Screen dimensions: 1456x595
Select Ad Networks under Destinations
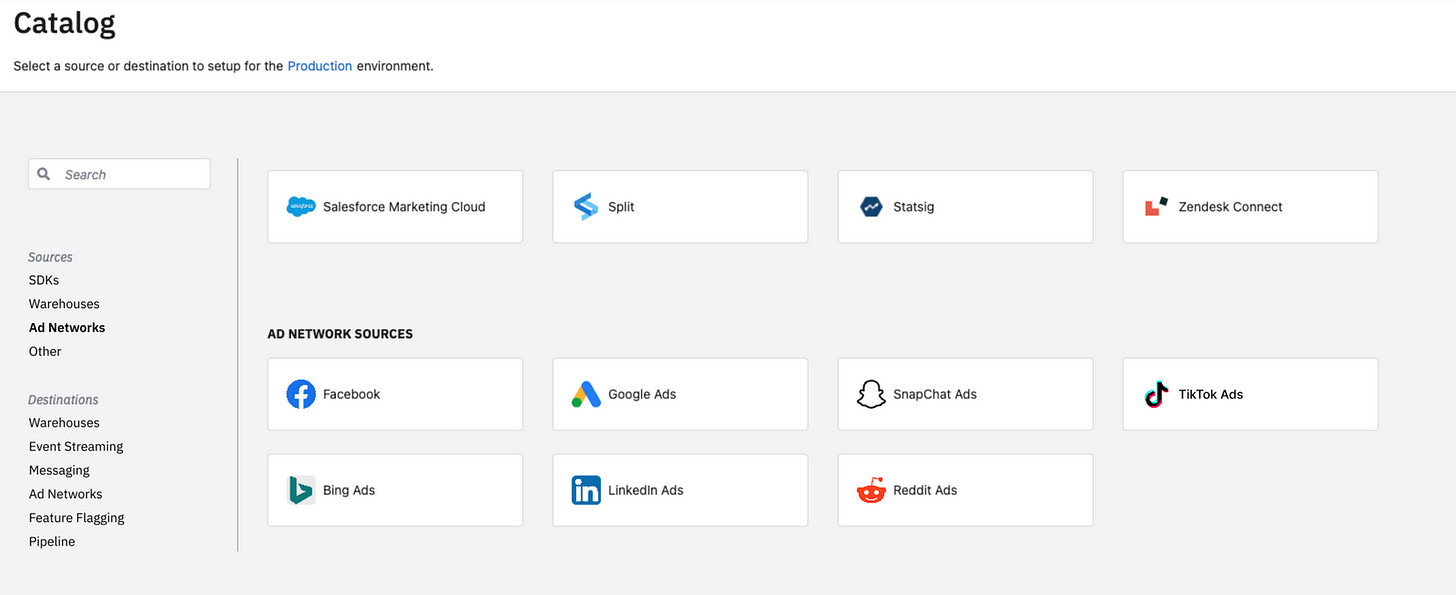pyautogui.click(x=66, y=495)
